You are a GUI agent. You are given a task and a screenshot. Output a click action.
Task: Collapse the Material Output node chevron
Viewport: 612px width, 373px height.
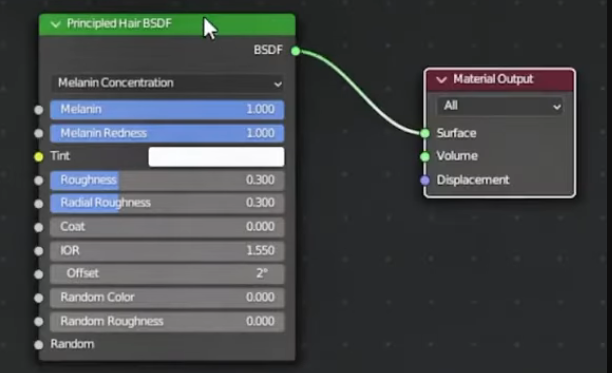pyautogui.click(x=441, y=80)
